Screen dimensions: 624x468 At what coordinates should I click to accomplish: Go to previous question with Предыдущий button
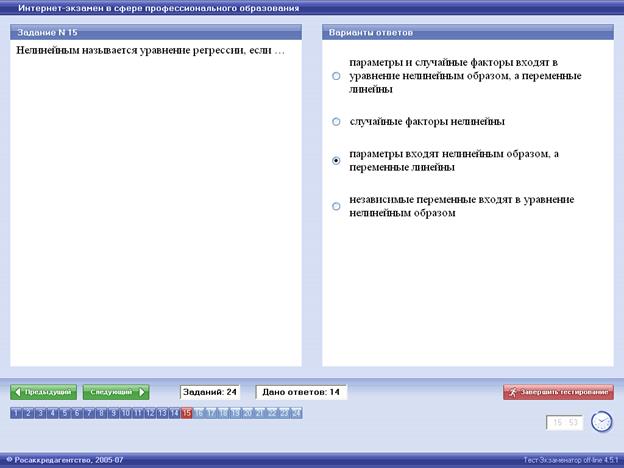tap(43, 392)
